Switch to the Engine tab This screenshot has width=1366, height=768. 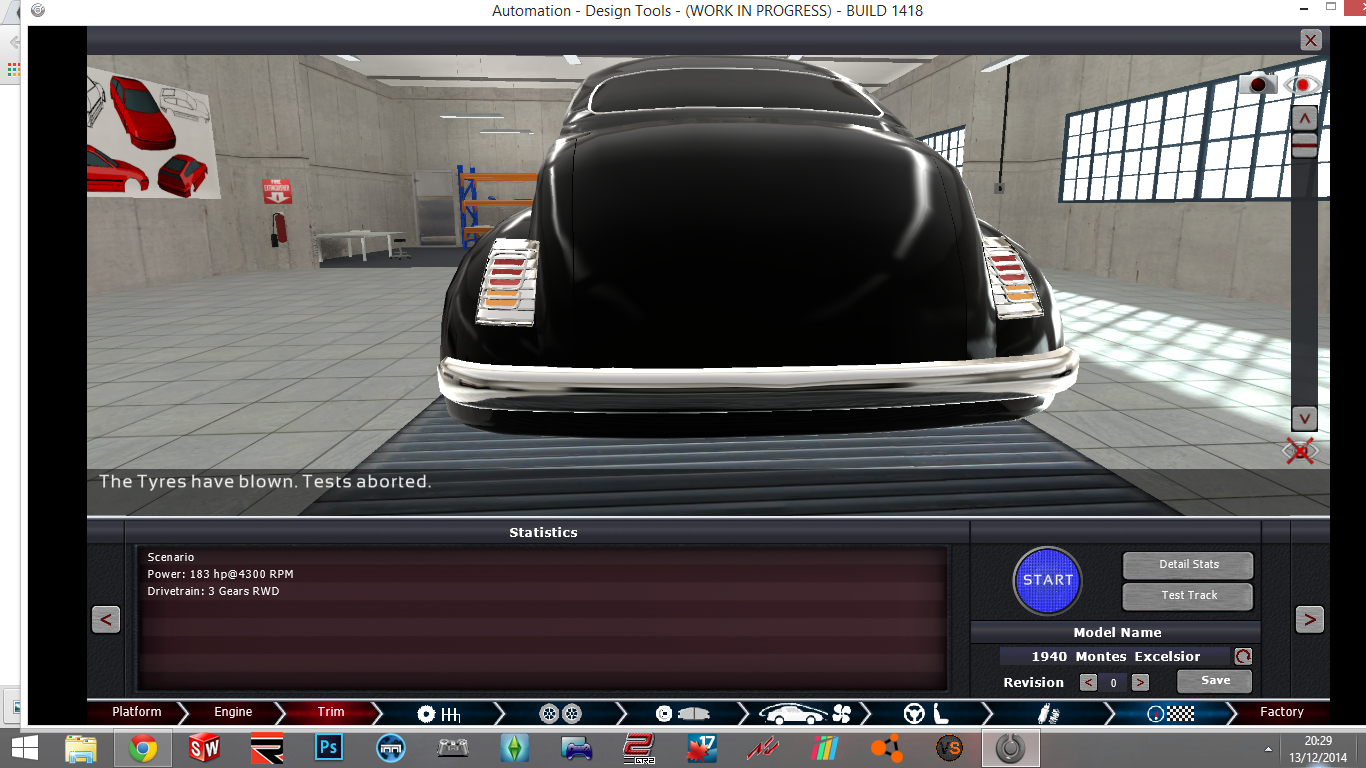(x=233, y=712)
